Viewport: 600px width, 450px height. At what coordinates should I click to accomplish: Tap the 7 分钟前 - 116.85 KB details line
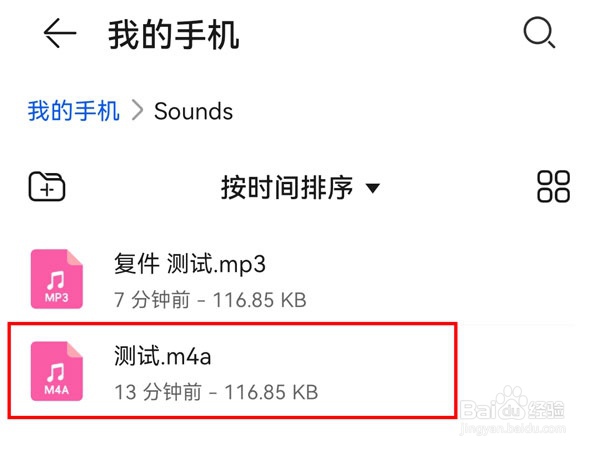(210, 300)
